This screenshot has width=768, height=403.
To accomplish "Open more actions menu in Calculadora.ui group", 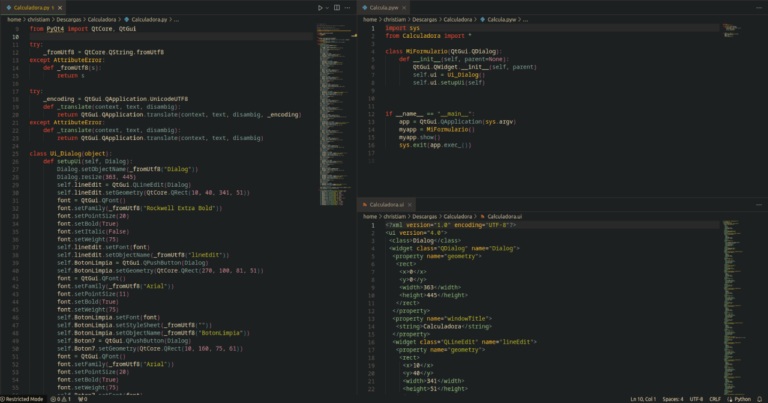I will coord(759,205).
